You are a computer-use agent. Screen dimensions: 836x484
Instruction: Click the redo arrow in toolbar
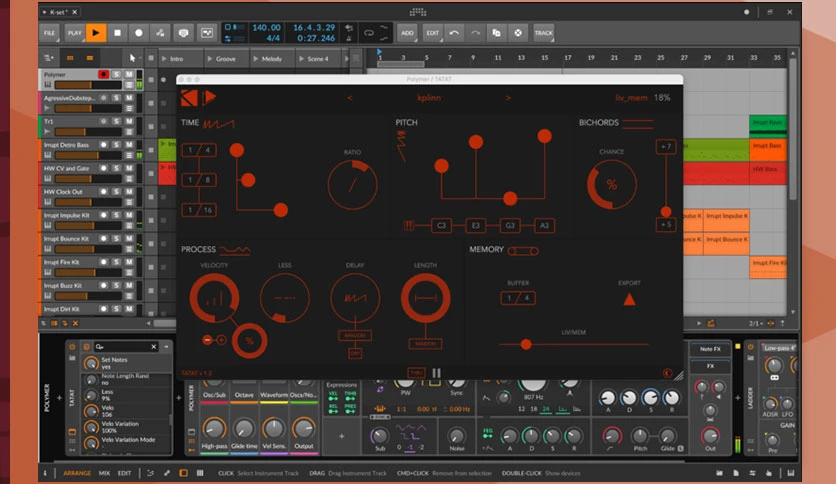pyautogui.click(x=475, y=33)
